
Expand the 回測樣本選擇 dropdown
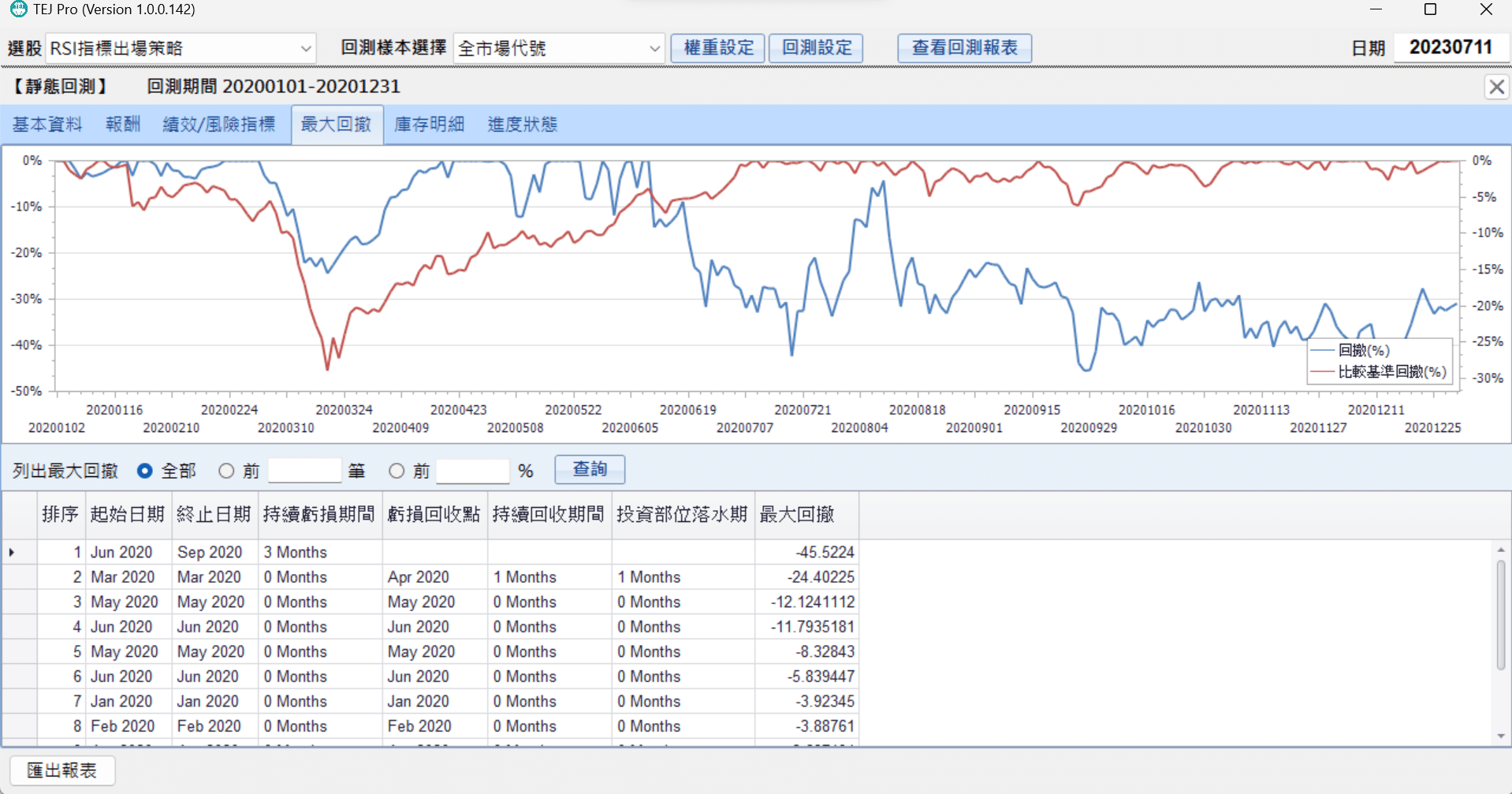click(x=654, y=48)
